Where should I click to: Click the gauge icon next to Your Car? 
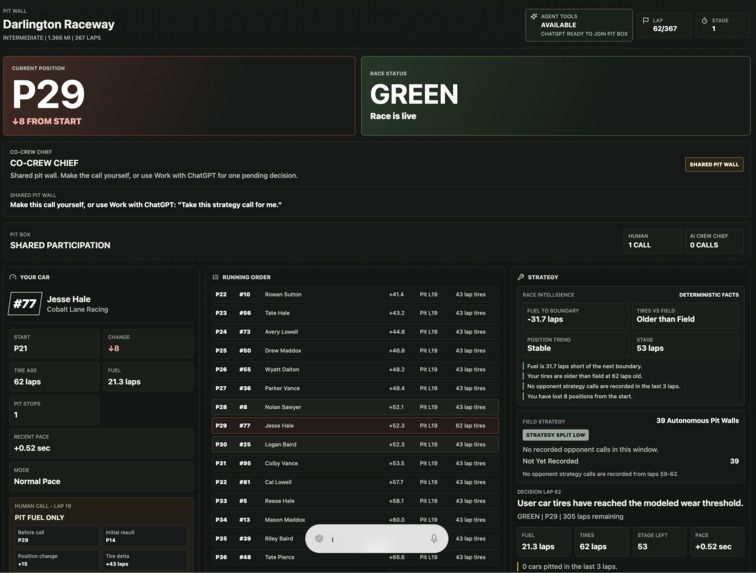[x=13, y=277]
